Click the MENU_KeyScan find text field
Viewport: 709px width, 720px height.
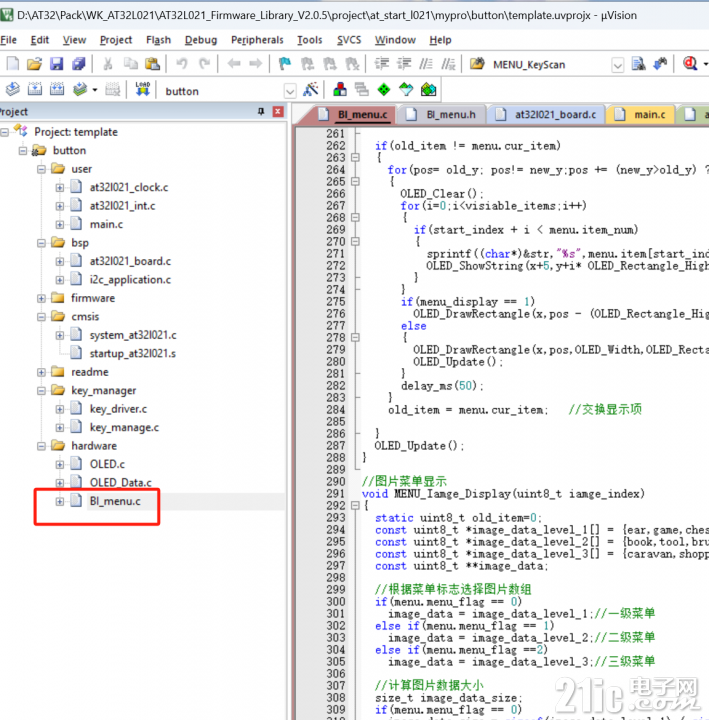[549, 65]
